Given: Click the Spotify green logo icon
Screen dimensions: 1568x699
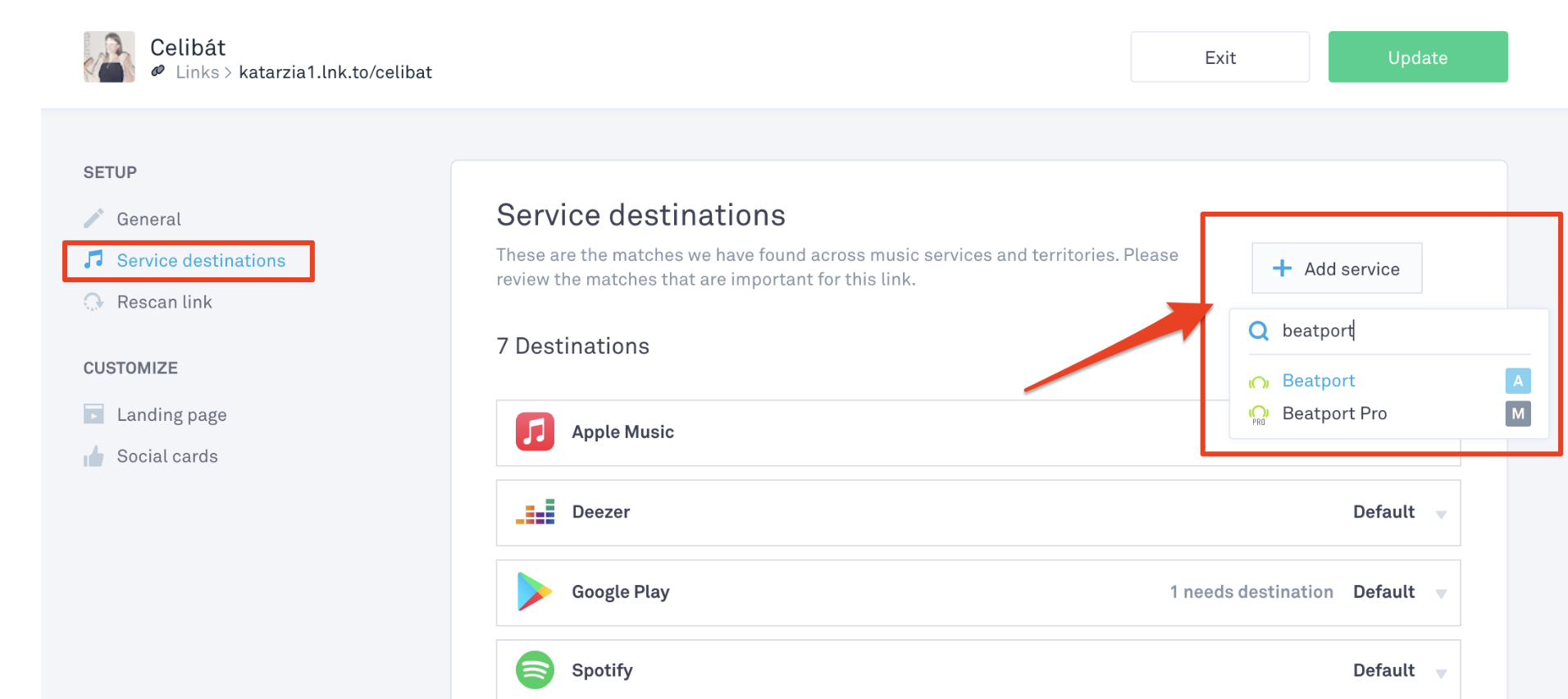Looking at the screenshot, I should 535,670.
